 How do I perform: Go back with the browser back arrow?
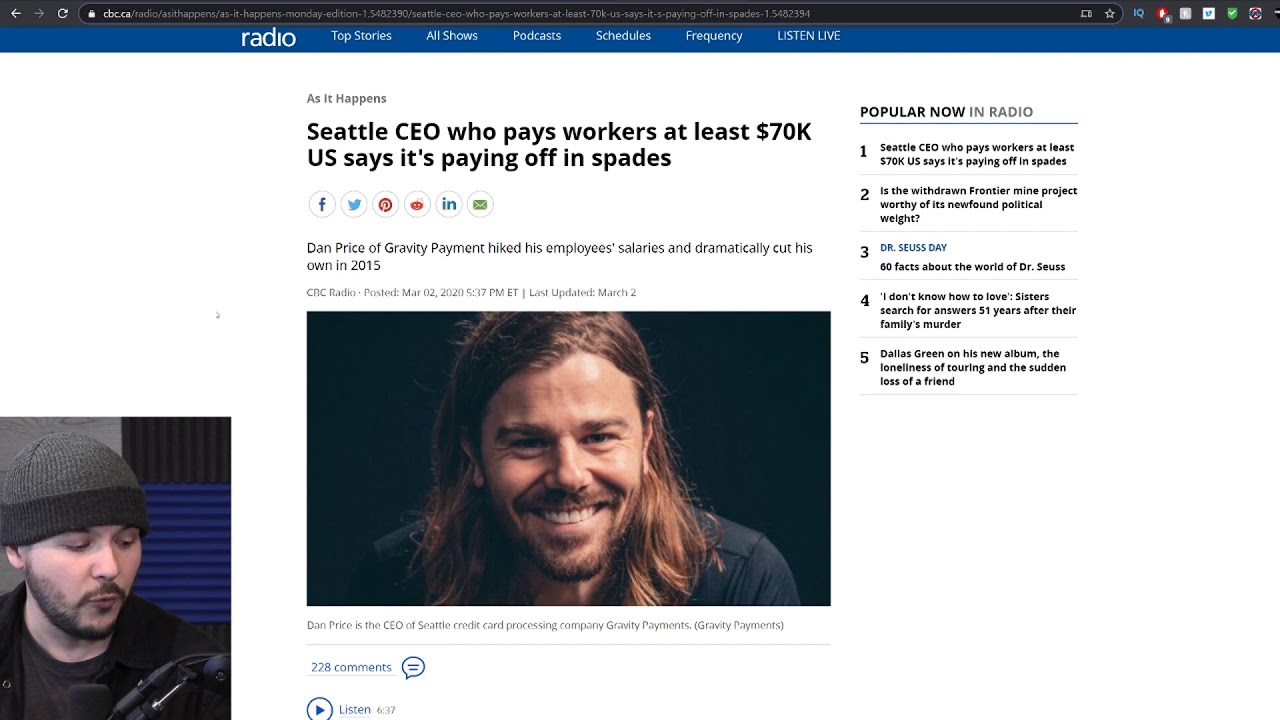[x=15, y=14]
